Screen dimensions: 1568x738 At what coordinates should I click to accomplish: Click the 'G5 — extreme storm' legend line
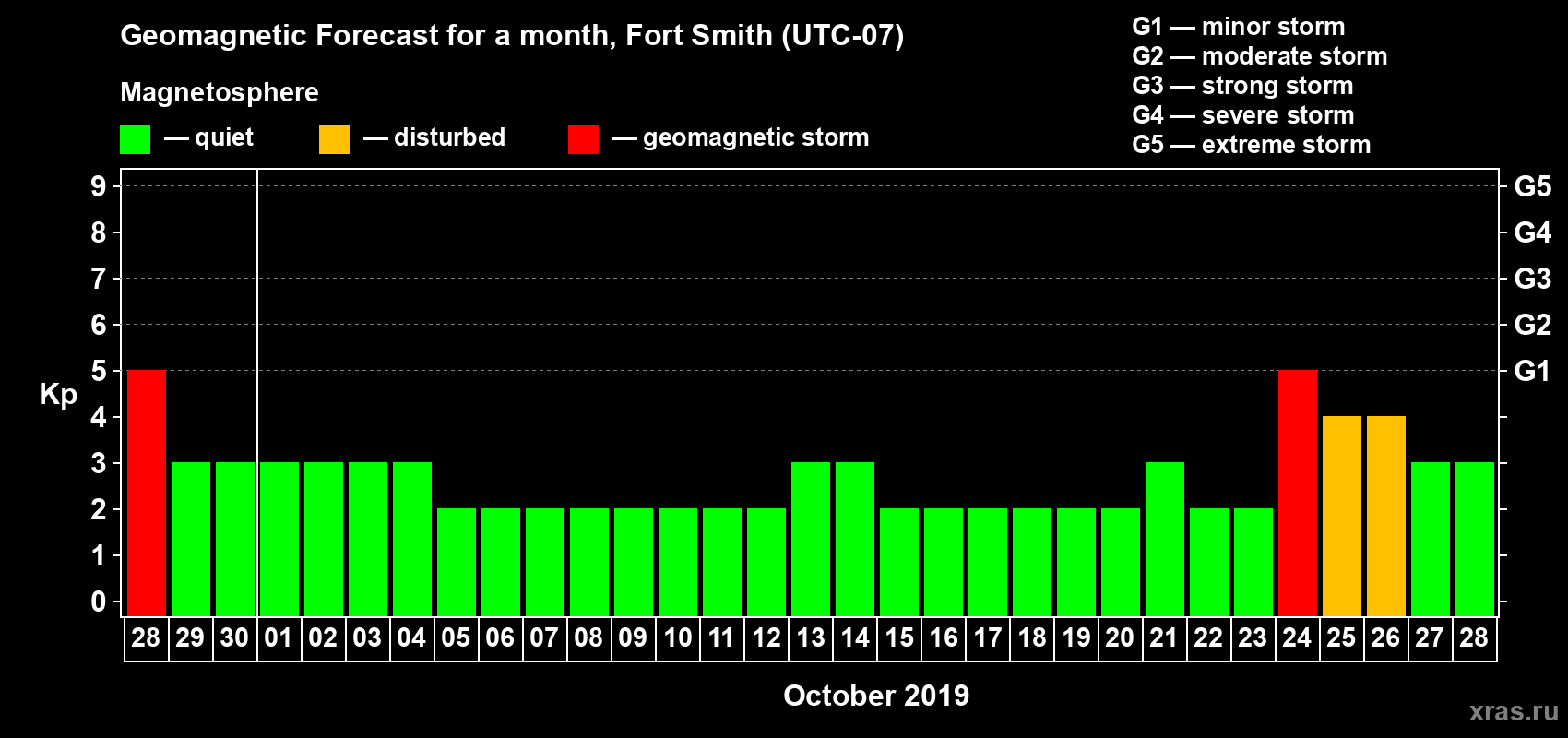(1251, 145)
